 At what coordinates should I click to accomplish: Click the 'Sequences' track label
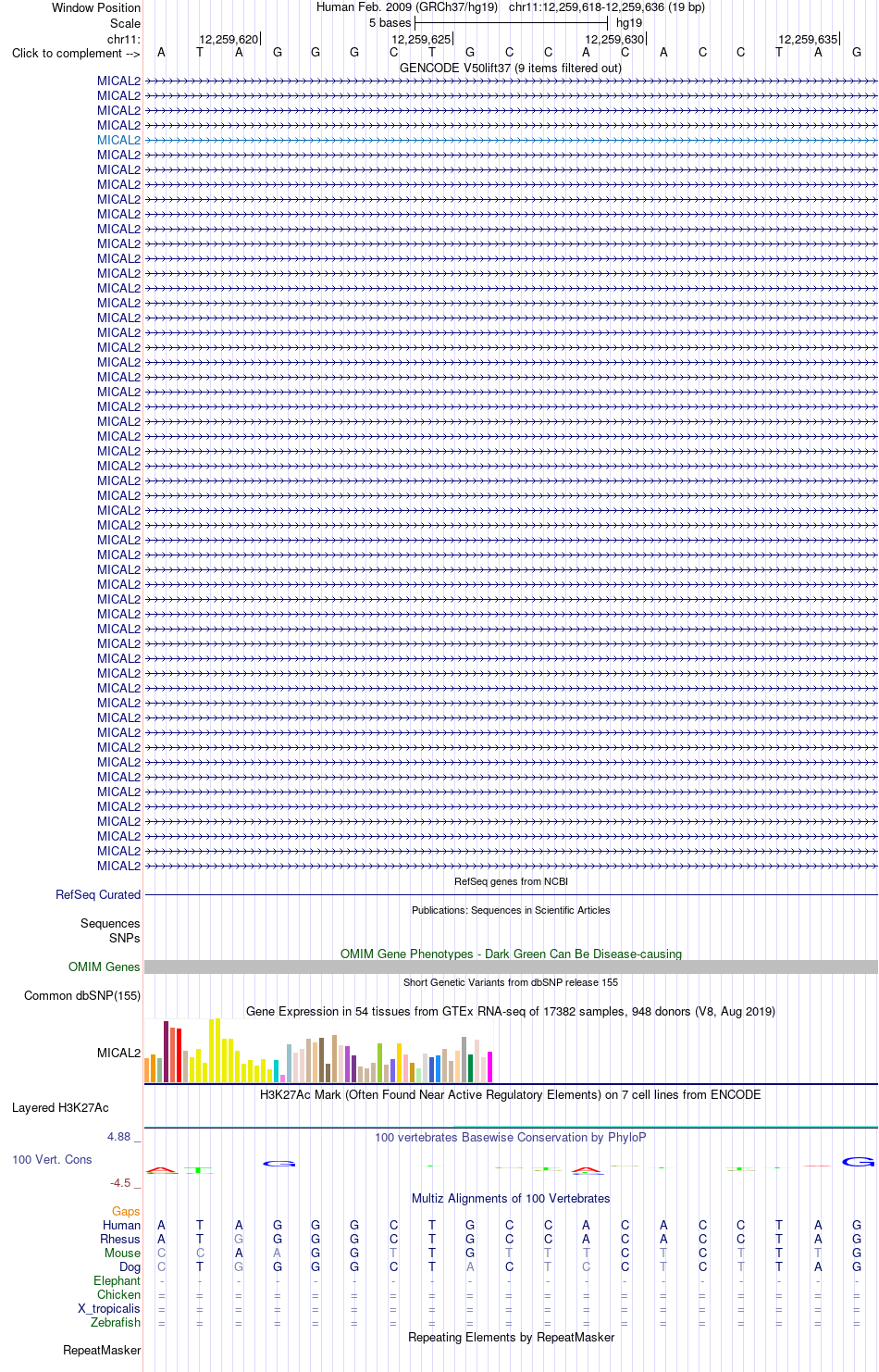click(x=110, y=923)
